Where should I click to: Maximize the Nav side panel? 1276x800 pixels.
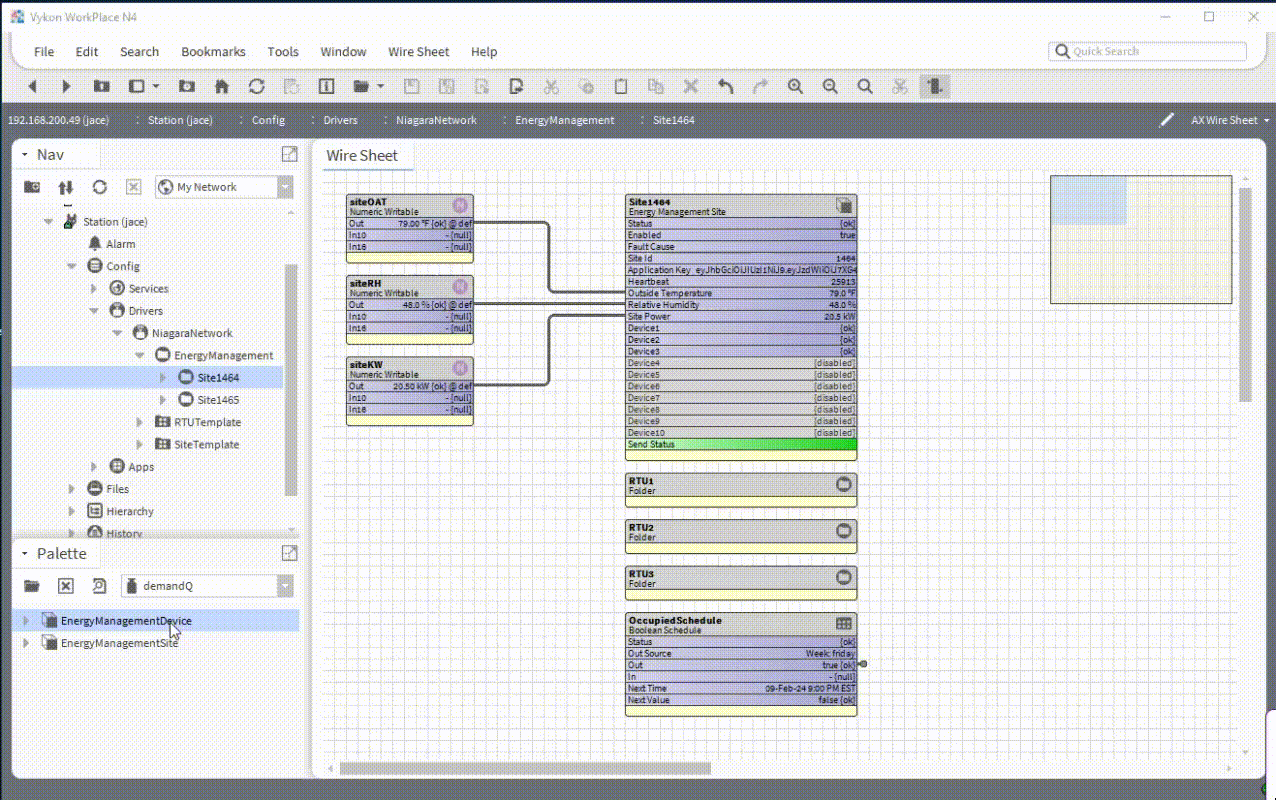pyautogui.click(x=289, y=154)
